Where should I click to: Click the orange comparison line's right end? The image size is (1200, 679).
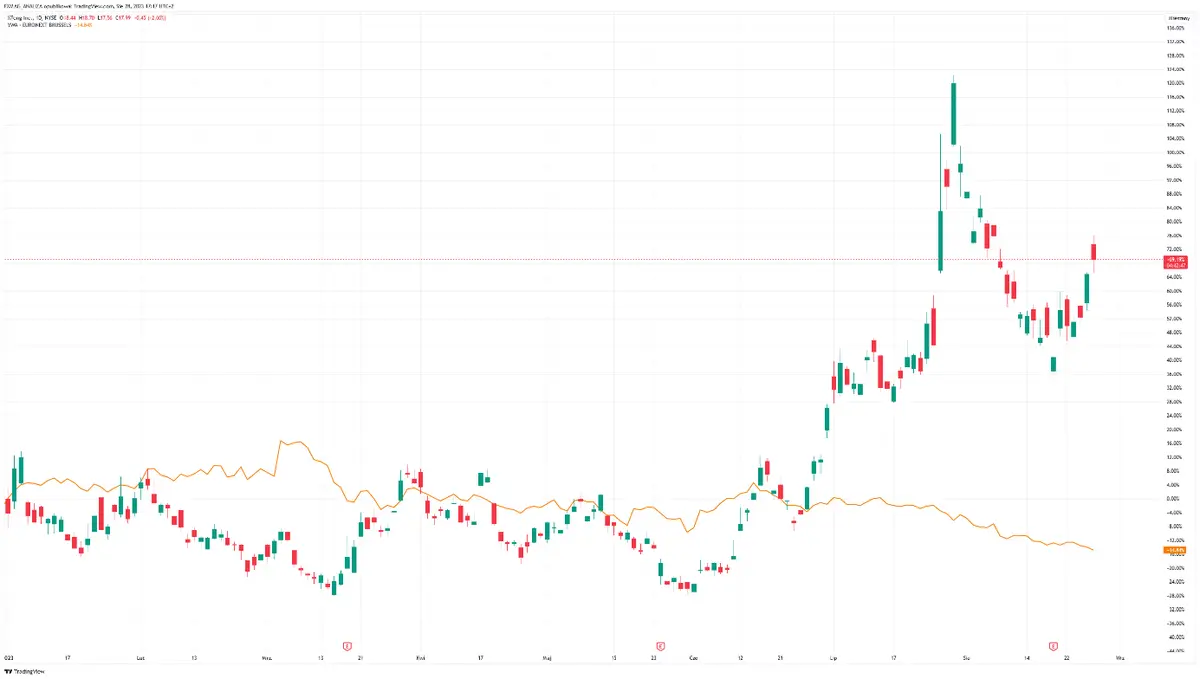(1094, 550)
